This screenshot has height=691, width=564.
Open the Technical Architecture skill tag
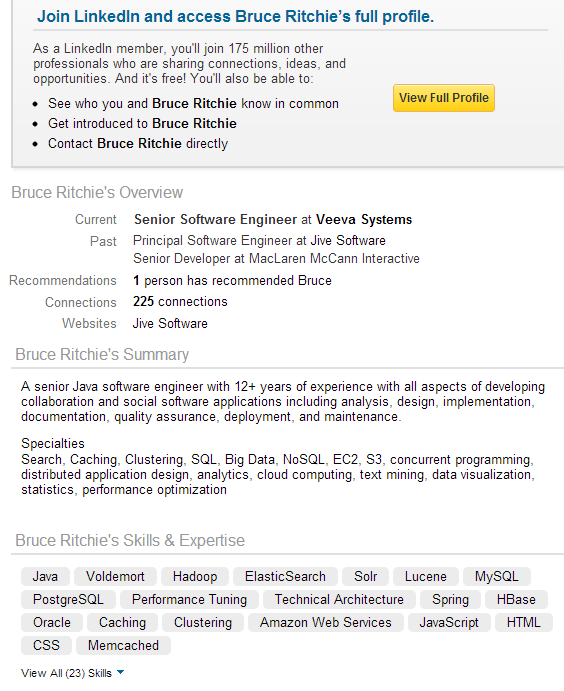339,599
